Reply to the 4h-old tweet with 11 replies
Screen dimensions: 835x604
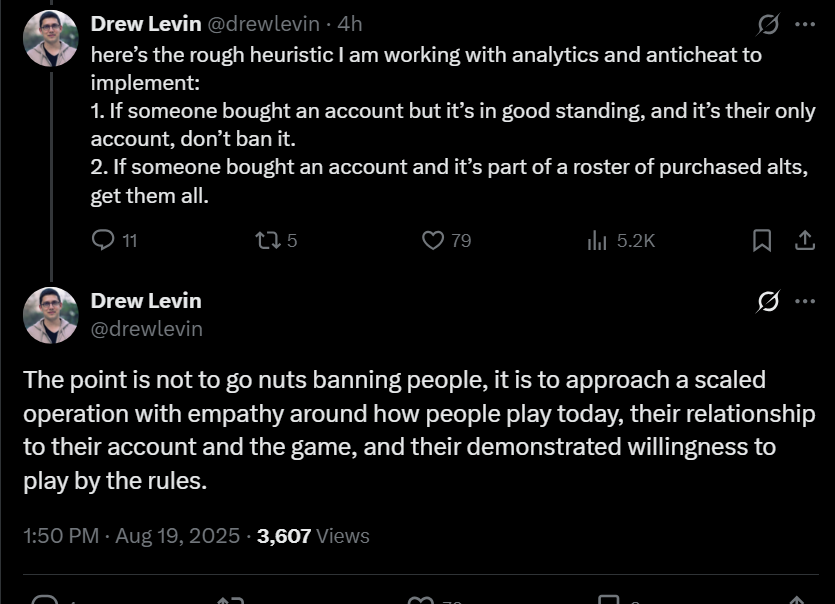click(103, 240)
